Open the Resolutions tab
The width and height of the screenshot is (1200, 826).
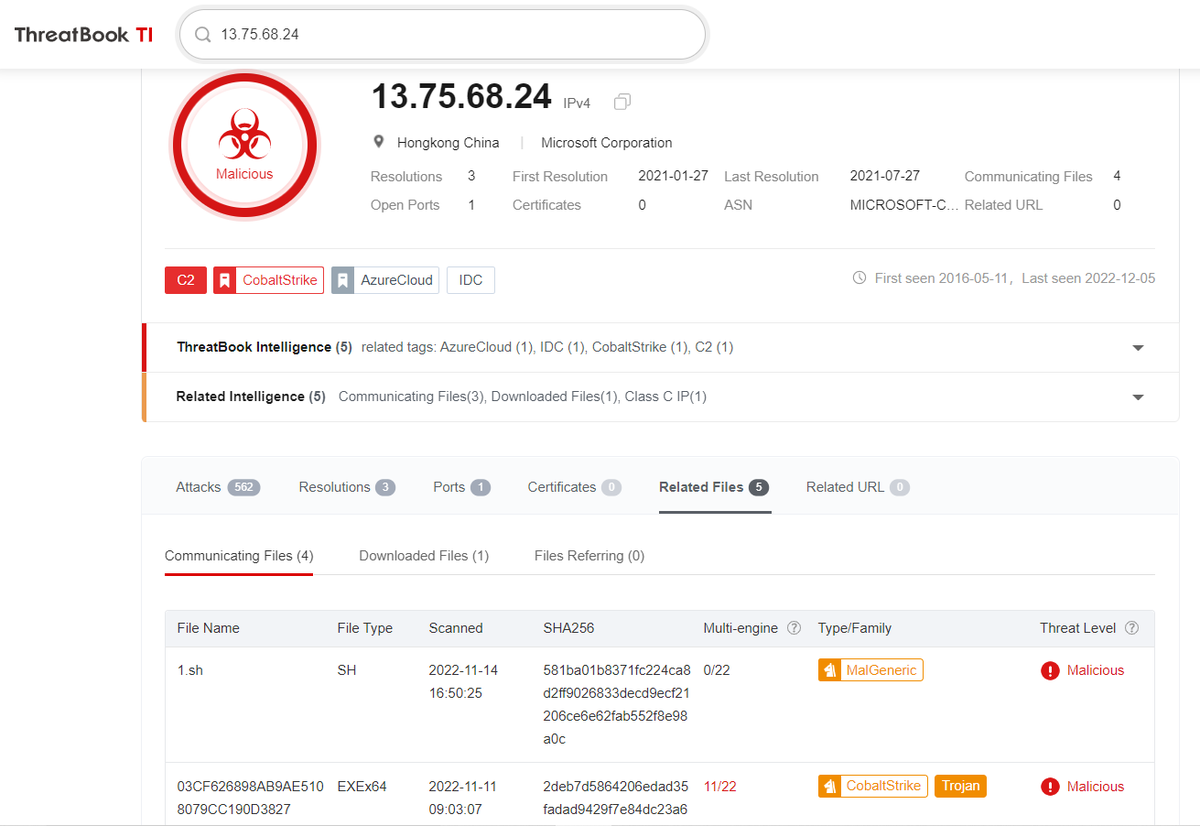[x=347, y=487]
